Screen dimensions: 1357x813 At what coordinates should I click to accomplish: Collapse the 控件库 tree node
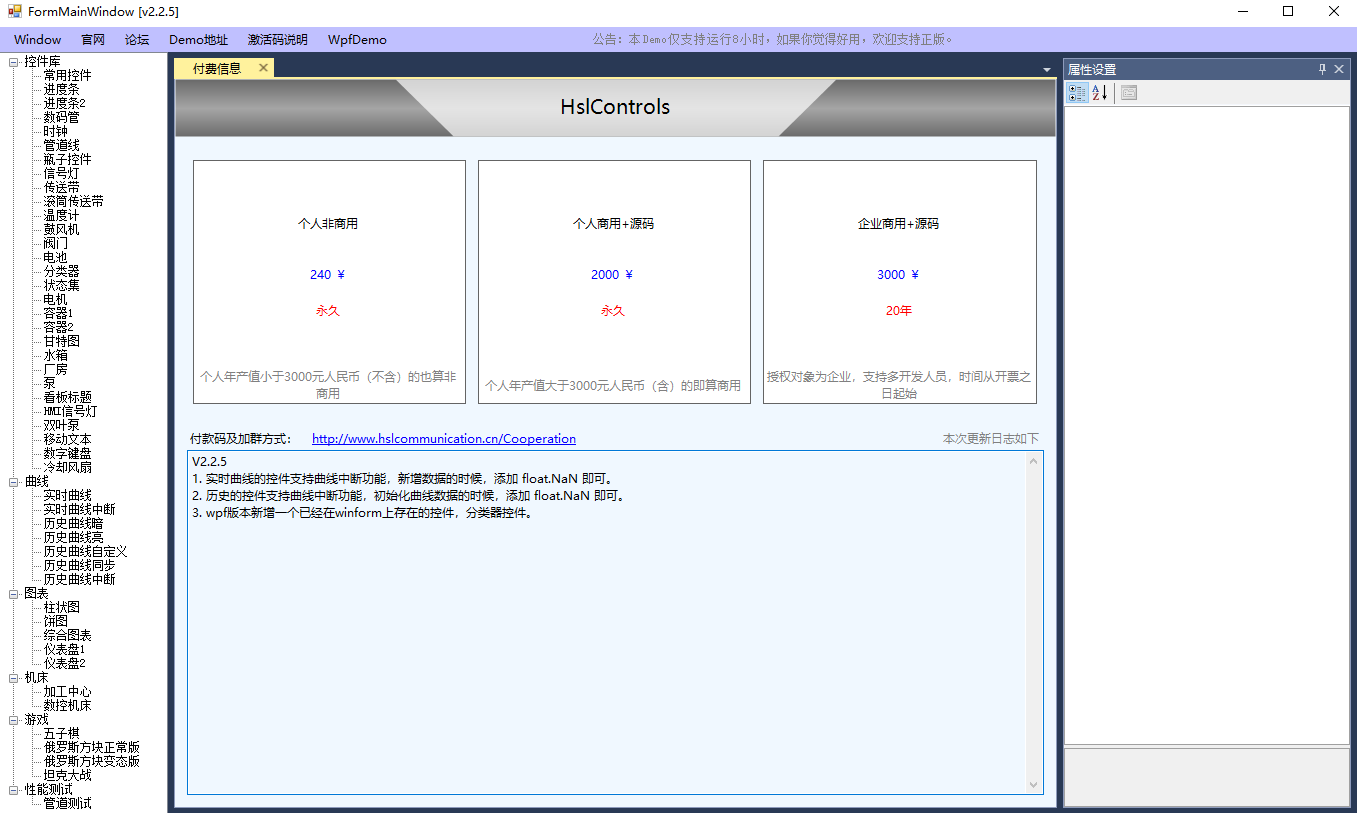[x=14, y=62]
